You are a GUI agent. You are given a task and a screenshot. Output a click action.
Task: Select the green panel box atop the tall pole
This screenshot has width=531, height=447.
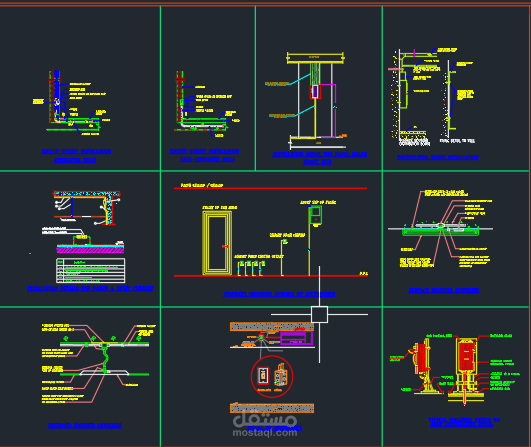pos(315,216)
